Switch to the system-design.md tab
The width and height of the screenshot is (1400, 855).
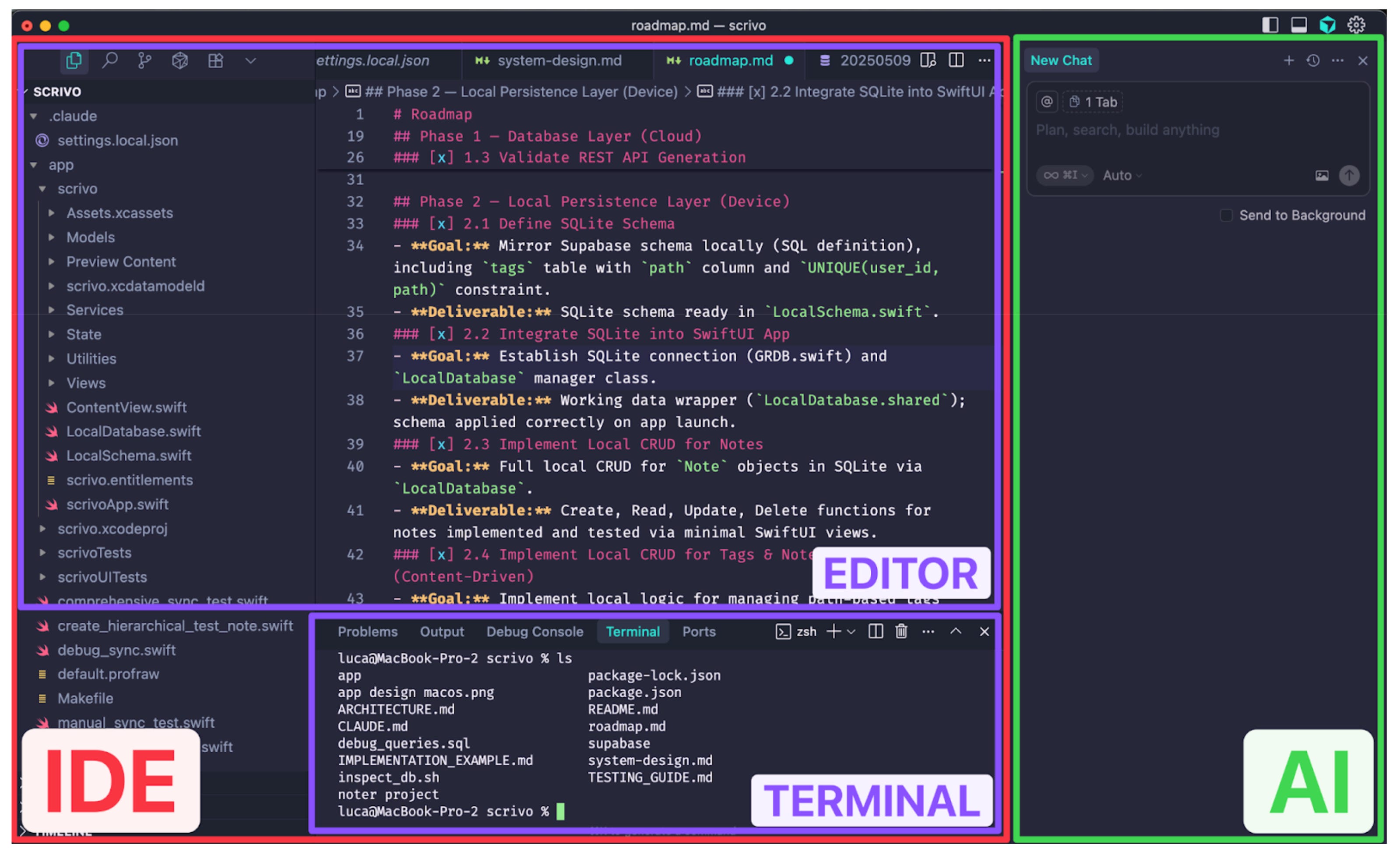point(559,60)
